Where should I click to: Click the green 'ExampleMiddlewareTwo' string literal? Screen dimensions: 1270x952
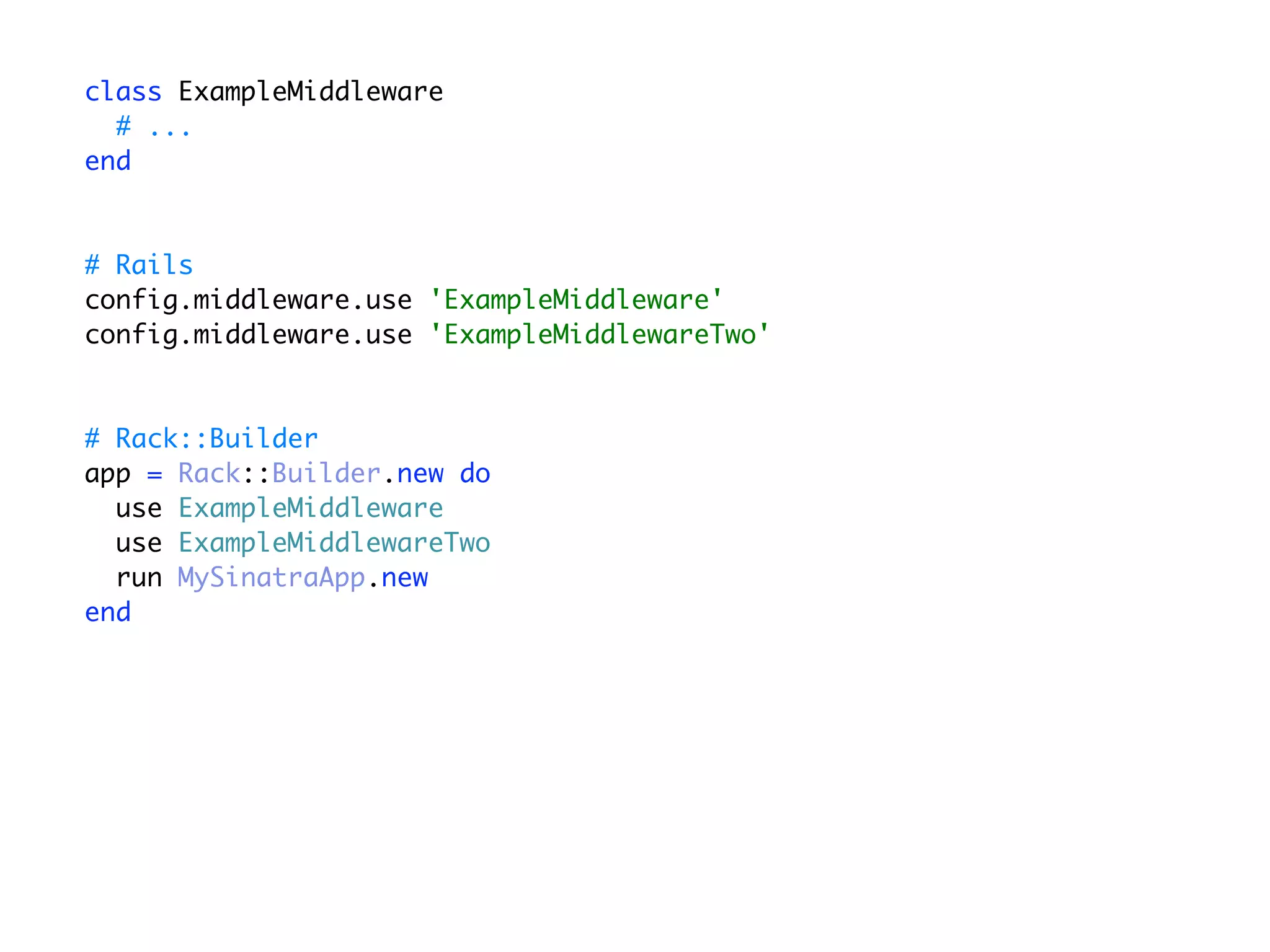click(x=599, y=335)
